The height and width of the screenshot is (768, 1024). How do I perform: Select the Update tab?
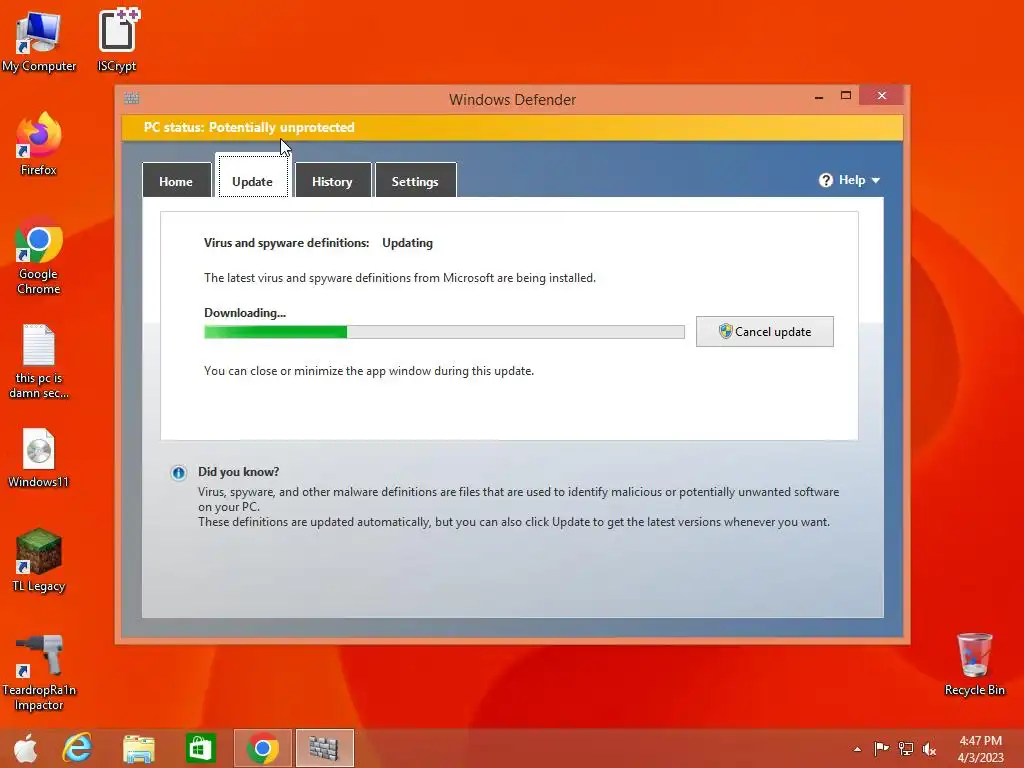click(x=252, y=176)
